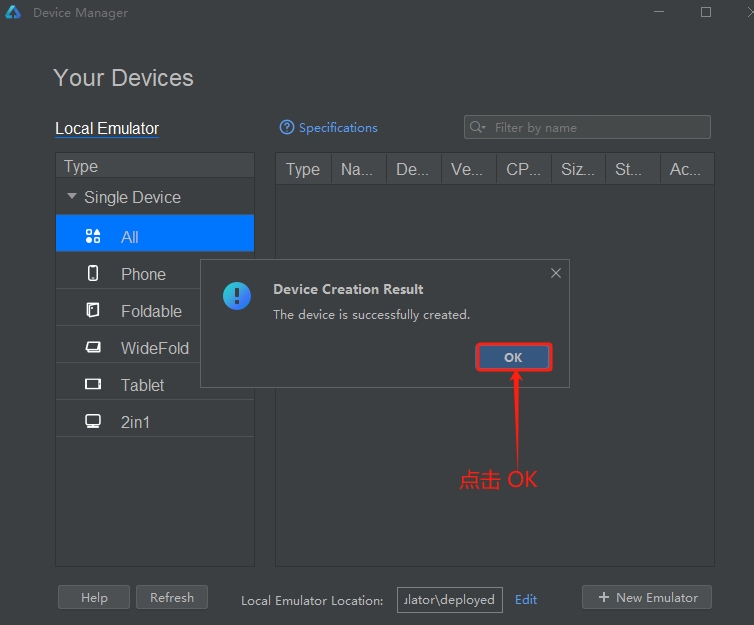Edit the Local Emulator Location
Viewport: 754px width, 625px height.
526,600
